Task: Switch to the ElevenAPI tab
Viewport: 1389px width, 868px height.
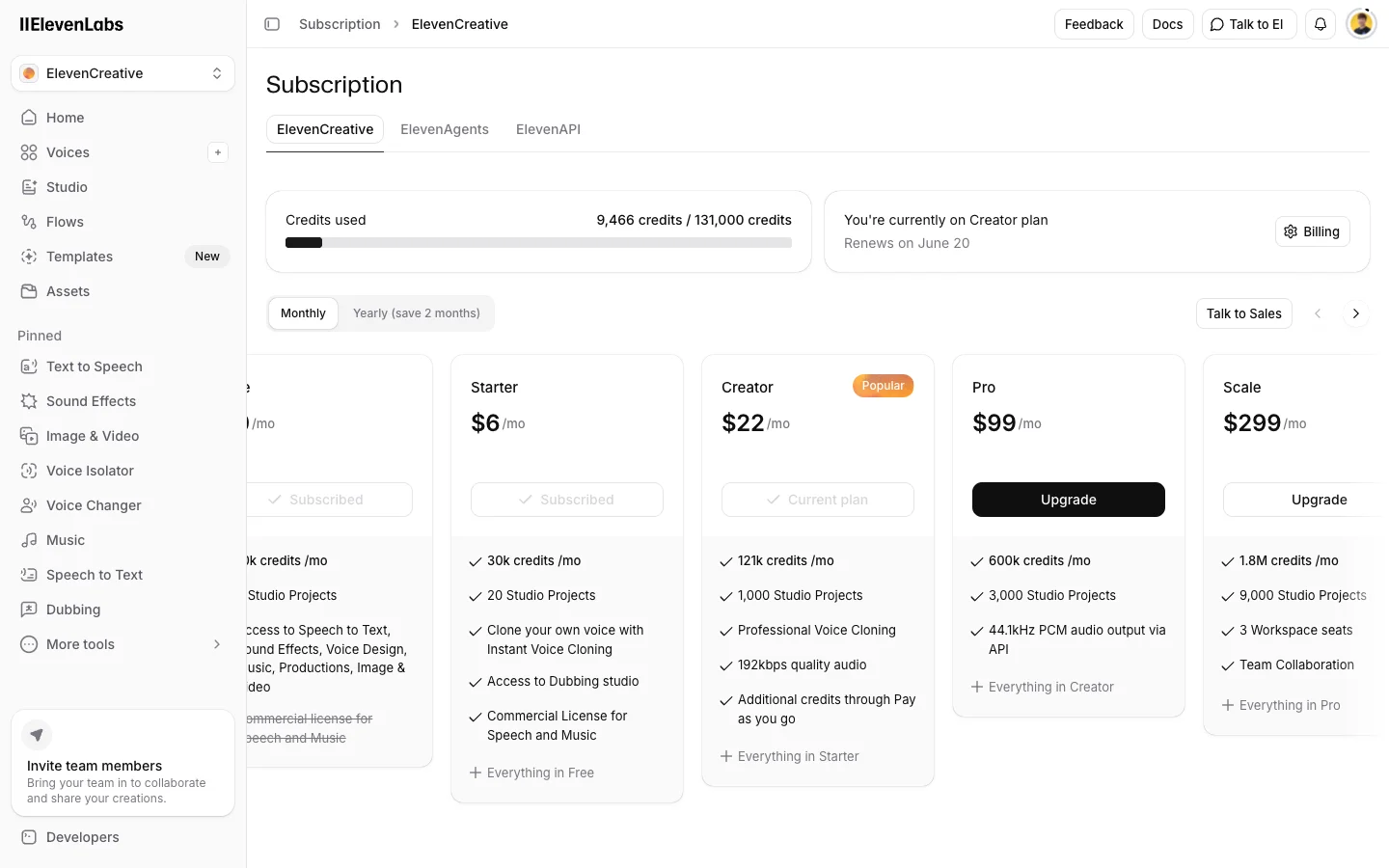Action: pyautogui.click(x=548, y=129)
